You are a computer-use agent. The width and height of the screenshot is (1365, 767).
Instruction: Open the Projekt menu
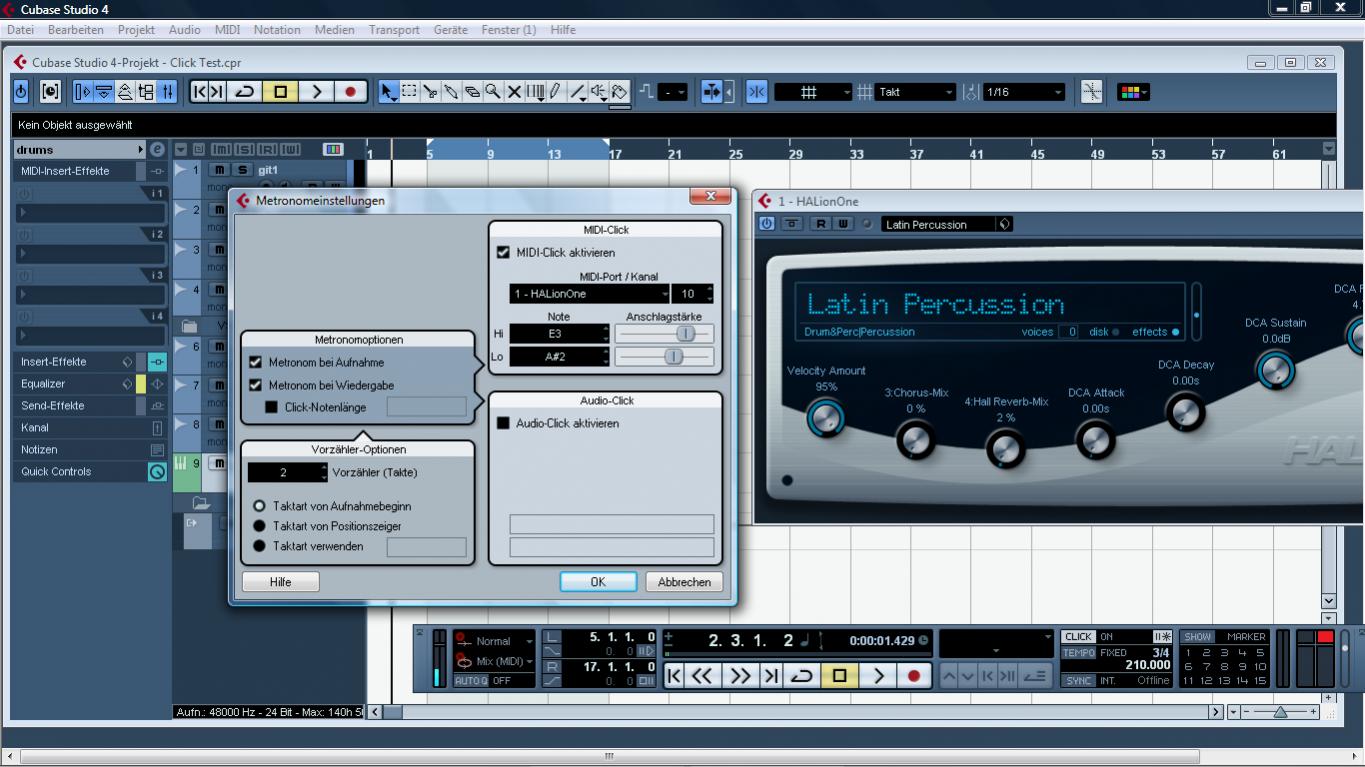(x=136, y=30)
